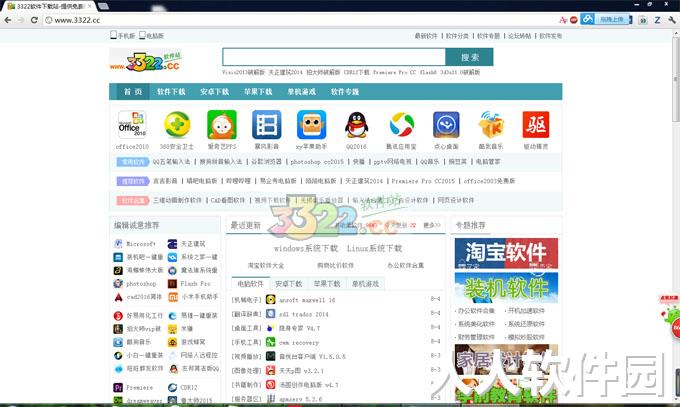The width and height of the screenshot is (680, 407).
Task: Open 苹果下载 in teal navigation bar
Action: click(x=258, y=92)
